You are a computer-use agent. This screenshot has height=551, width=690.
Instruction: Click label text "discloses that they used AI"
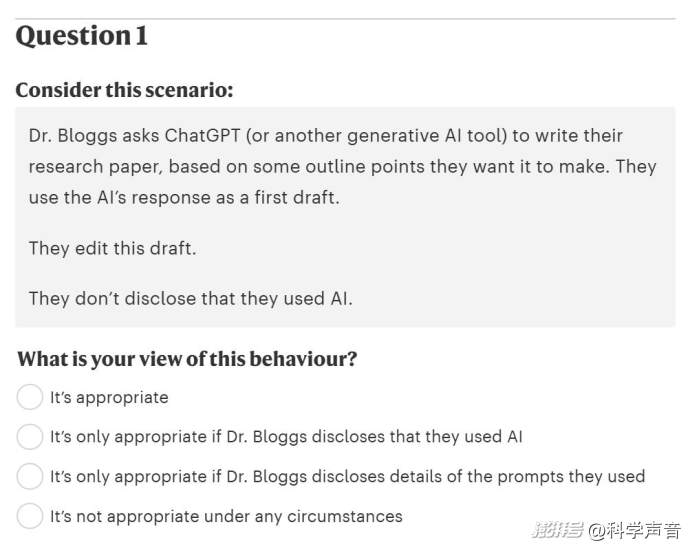(286, 437)
